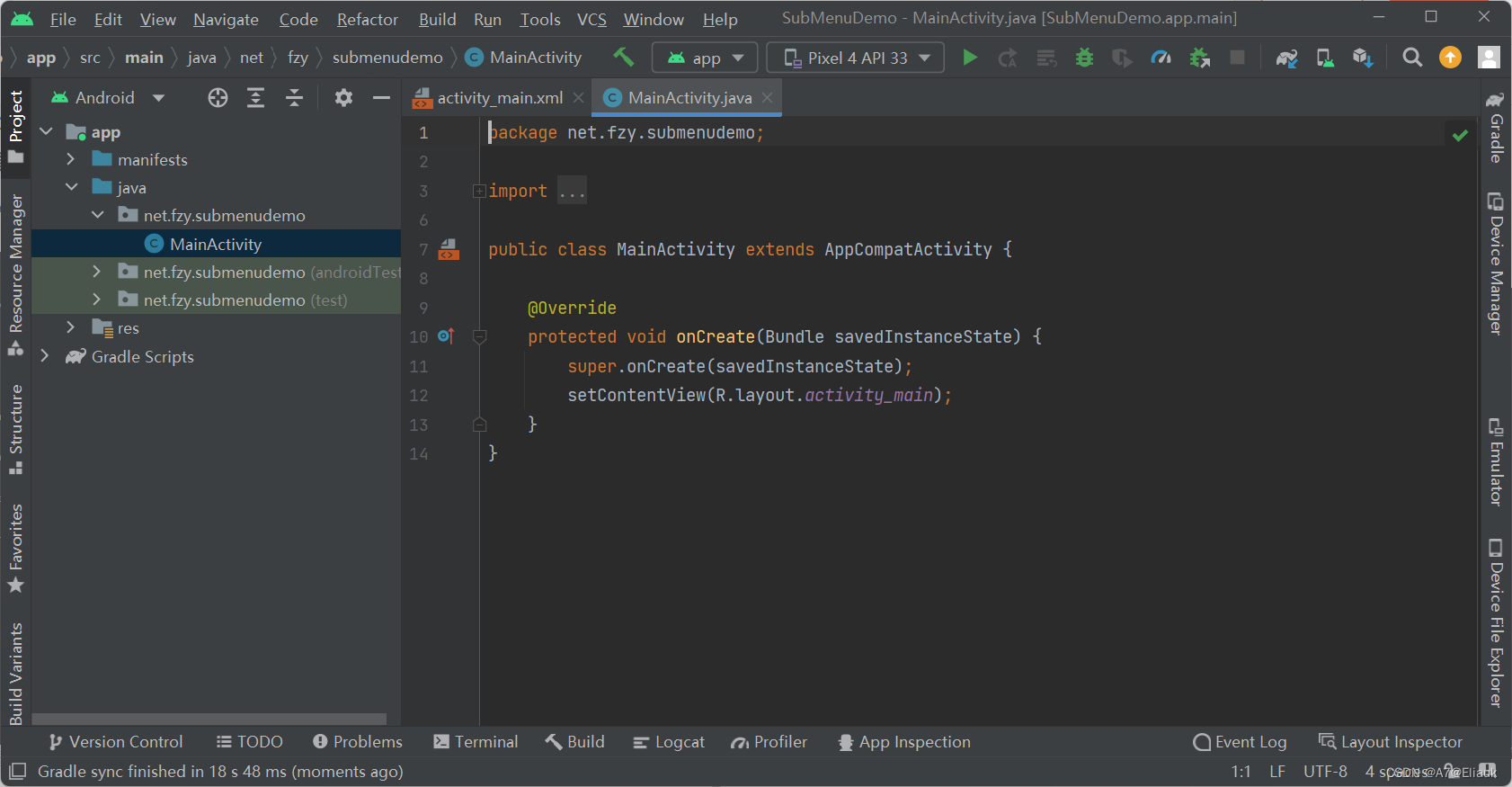Start debugging with the Debug bug icon
This screenshot has height=787, width=1512.
(x=1085, y=58)
